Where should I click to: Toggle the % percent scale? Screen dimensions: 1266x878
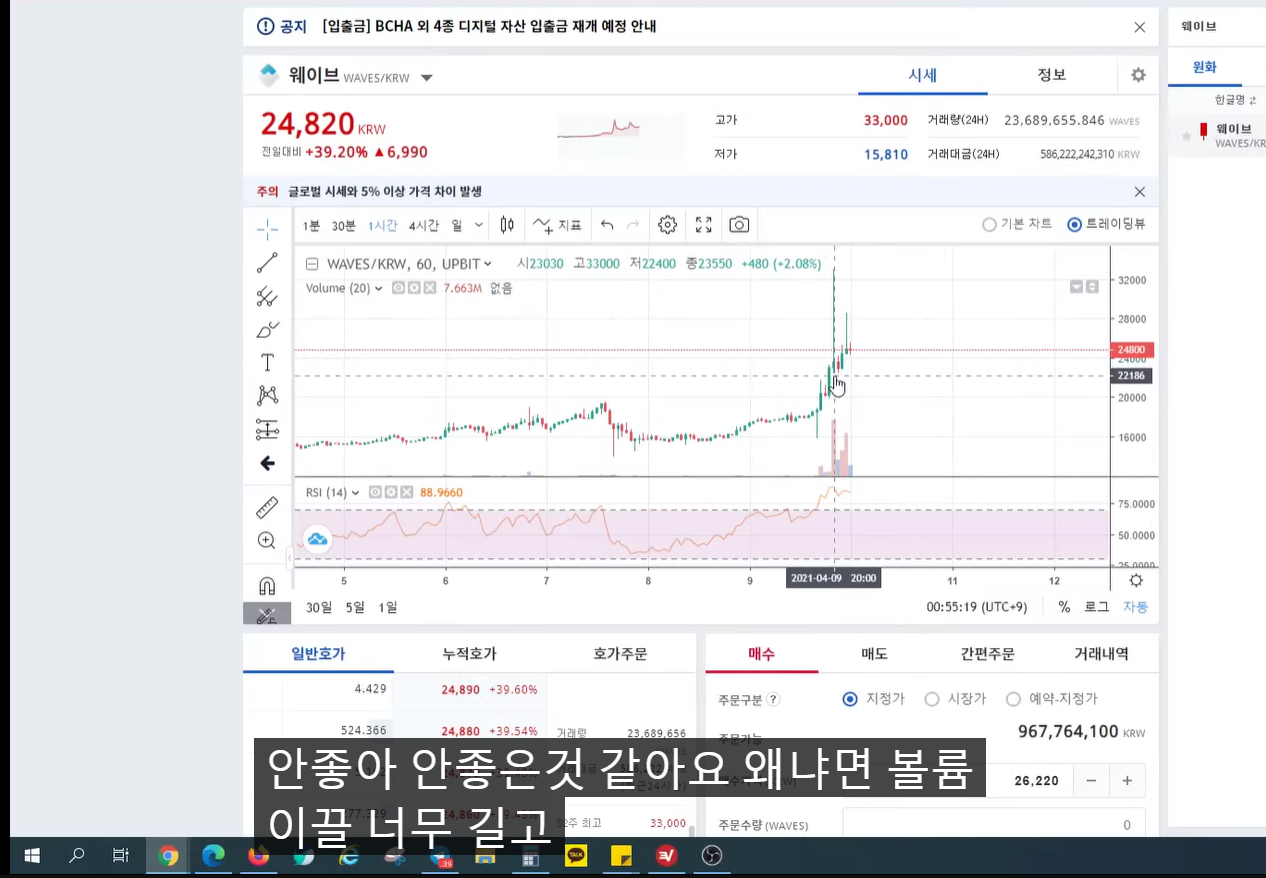point(1064,607)
